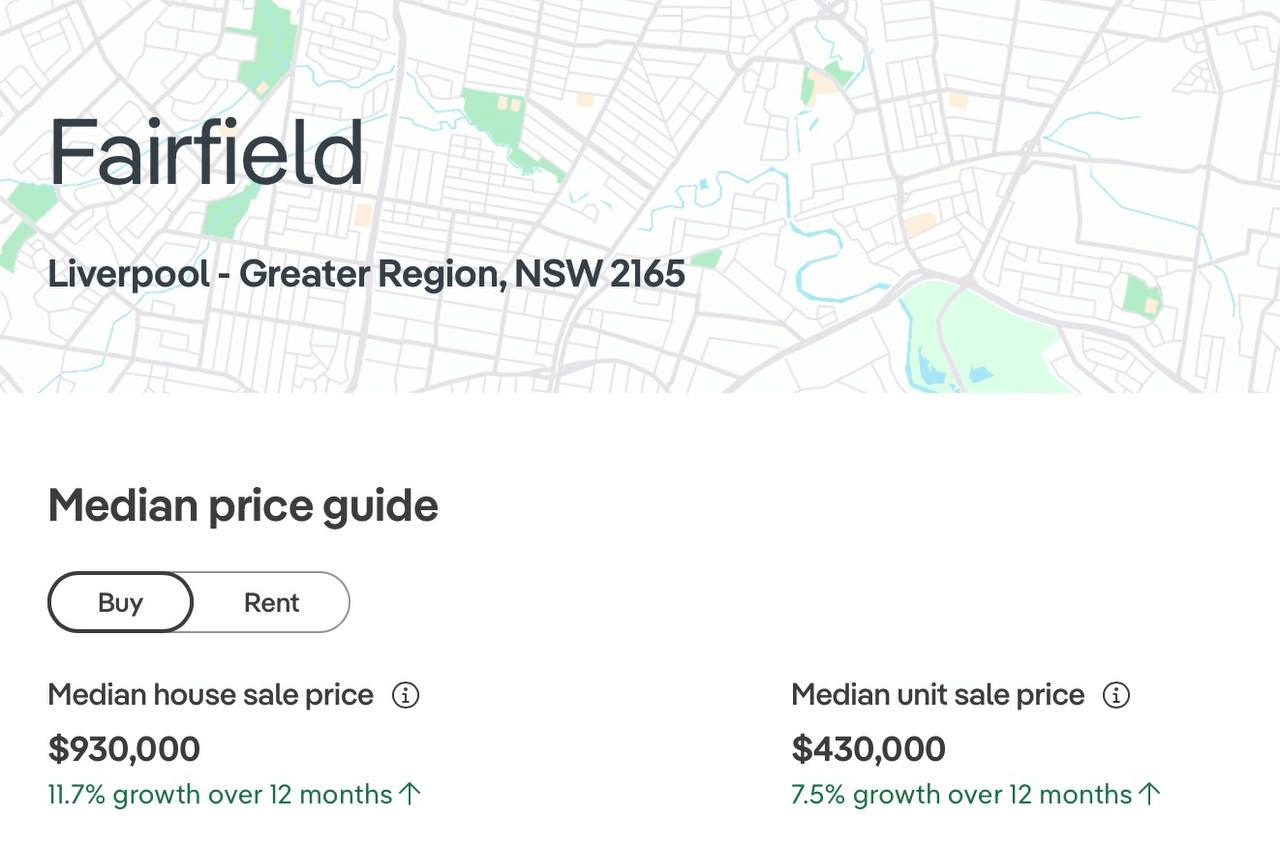Click the $930,000 house price figure
Screen dimensions: 1280x848
click(x=124, y=748)
